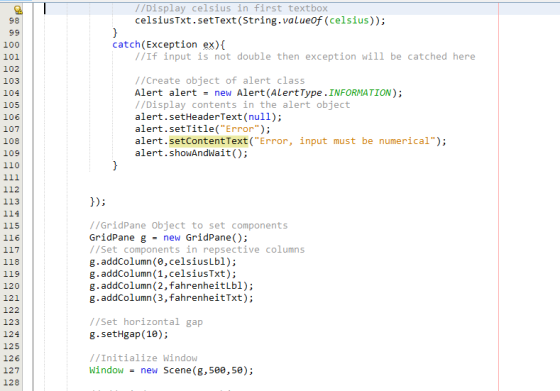Click the lightbulb hint icon in gutter
560x391 pixels.
18,10
